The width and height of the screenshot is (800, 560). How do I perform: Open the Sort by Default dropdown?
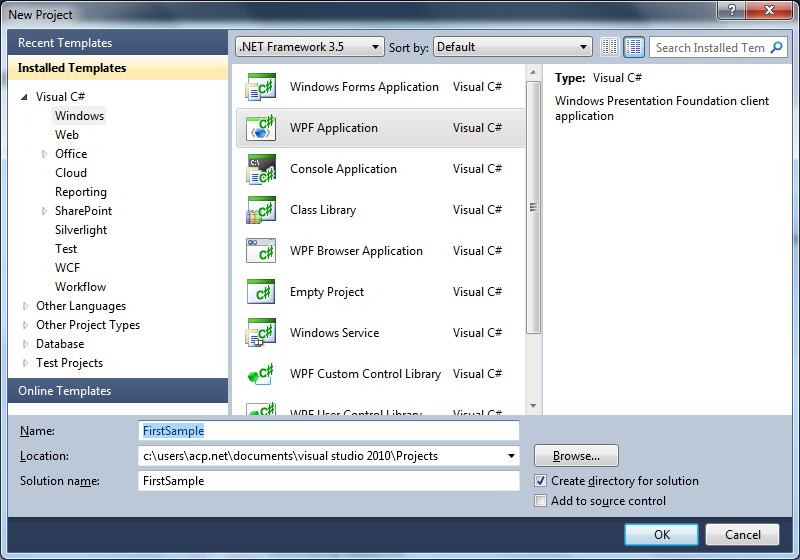[x=512, y=47]
